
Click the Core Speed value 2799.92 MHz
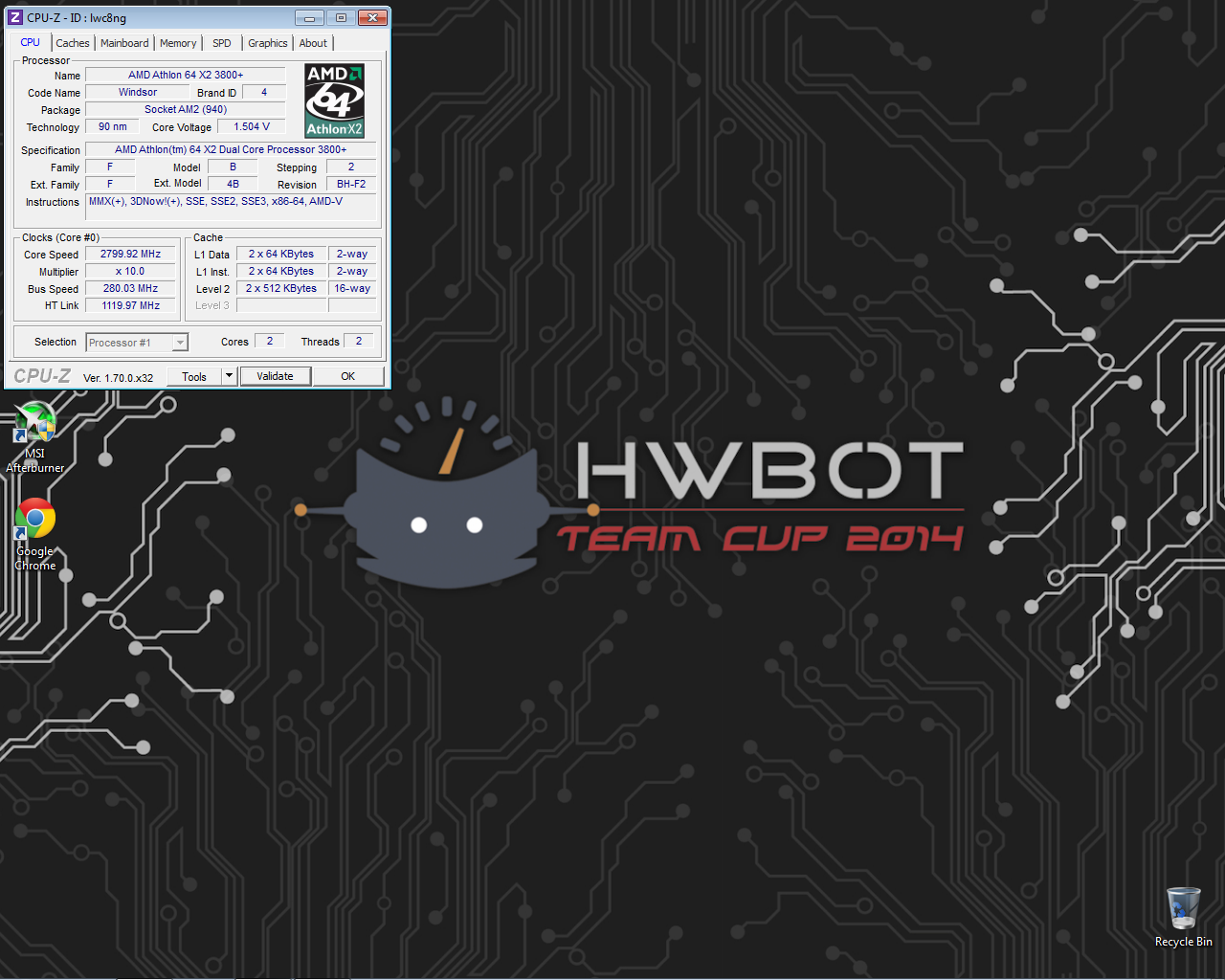(x=130, y=254)
